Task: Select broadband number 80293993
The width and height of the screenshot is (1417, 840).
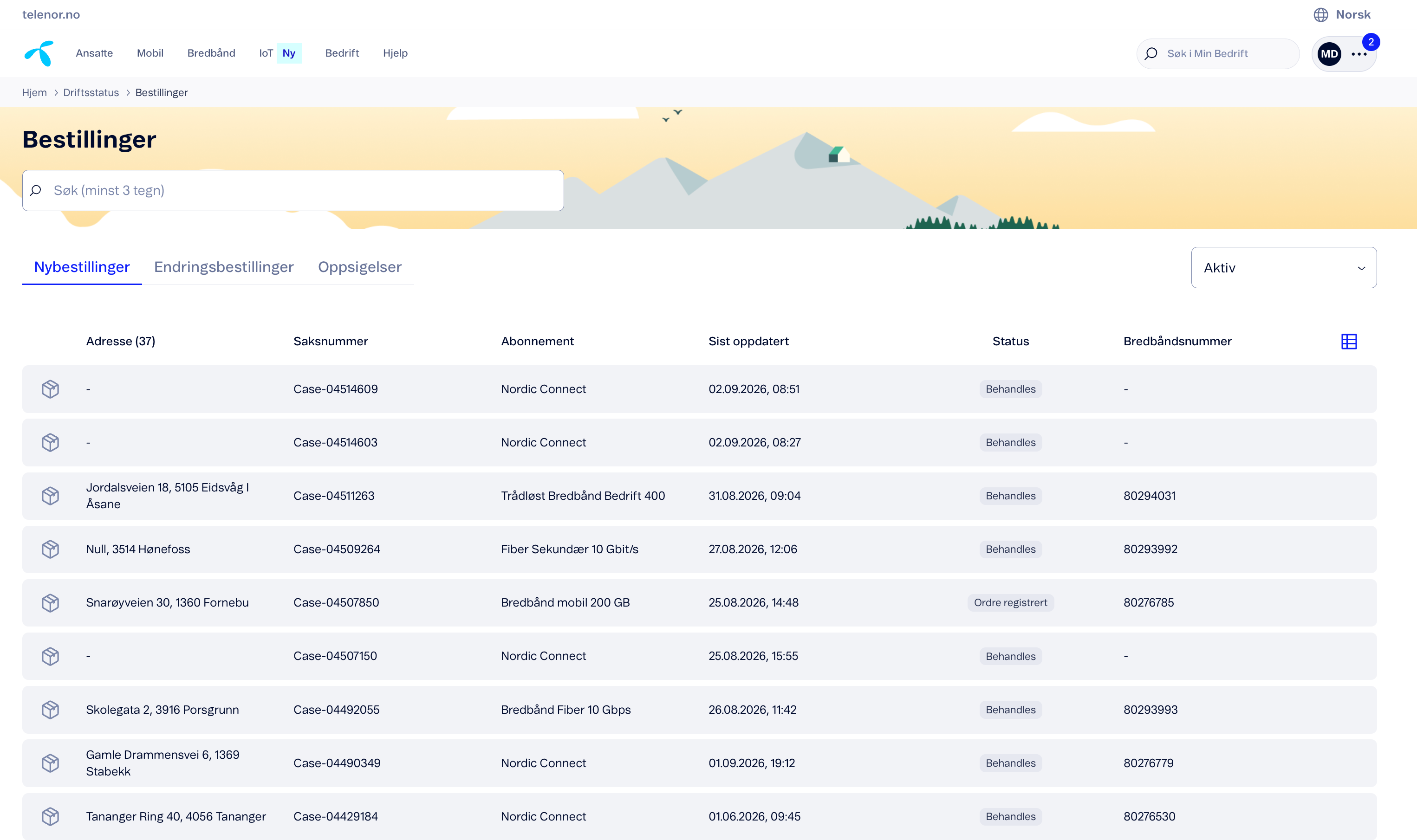Action: pos(1150,710)
